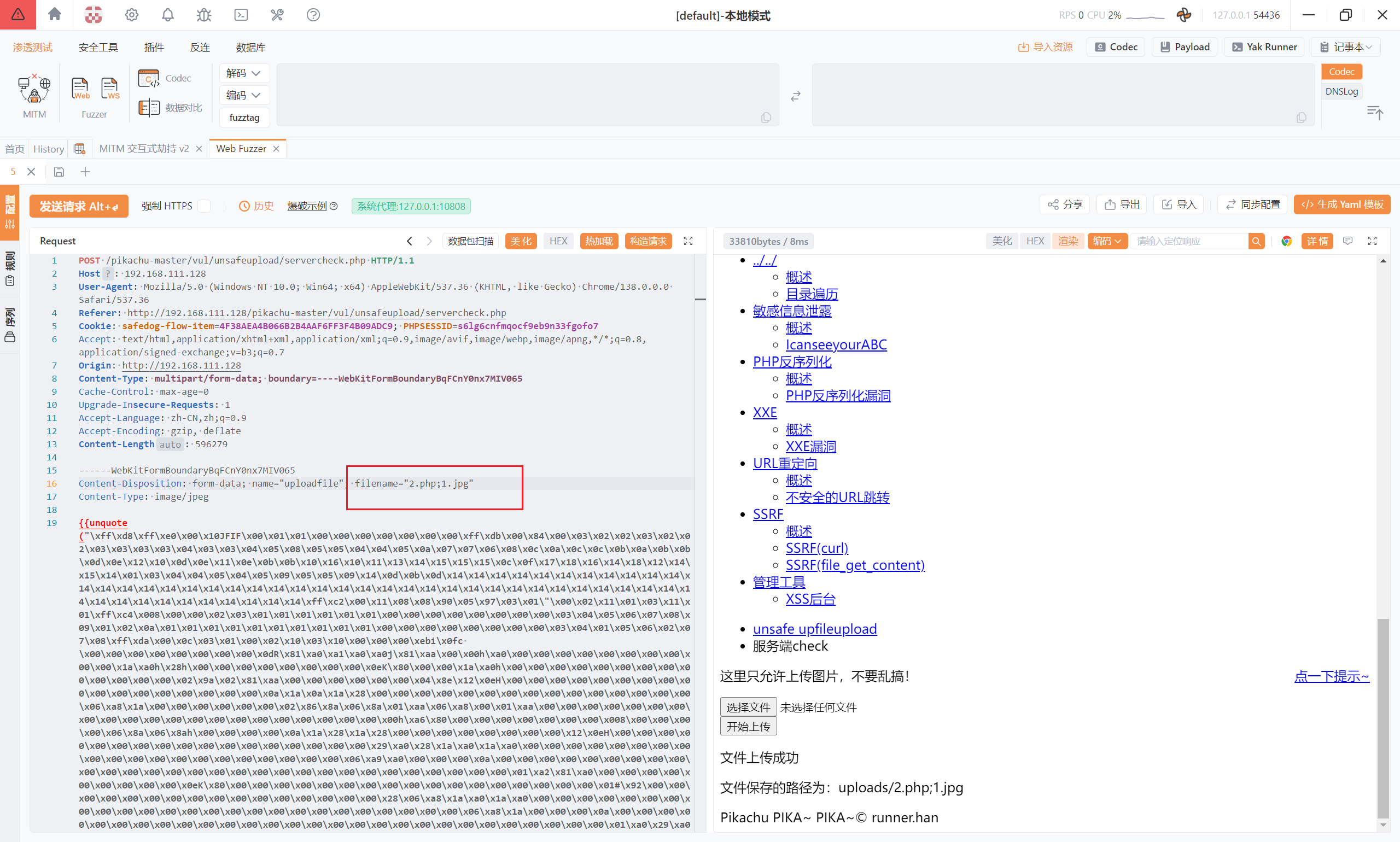Click the notification bell icon

pyautogui.click(x=167, y=15)
